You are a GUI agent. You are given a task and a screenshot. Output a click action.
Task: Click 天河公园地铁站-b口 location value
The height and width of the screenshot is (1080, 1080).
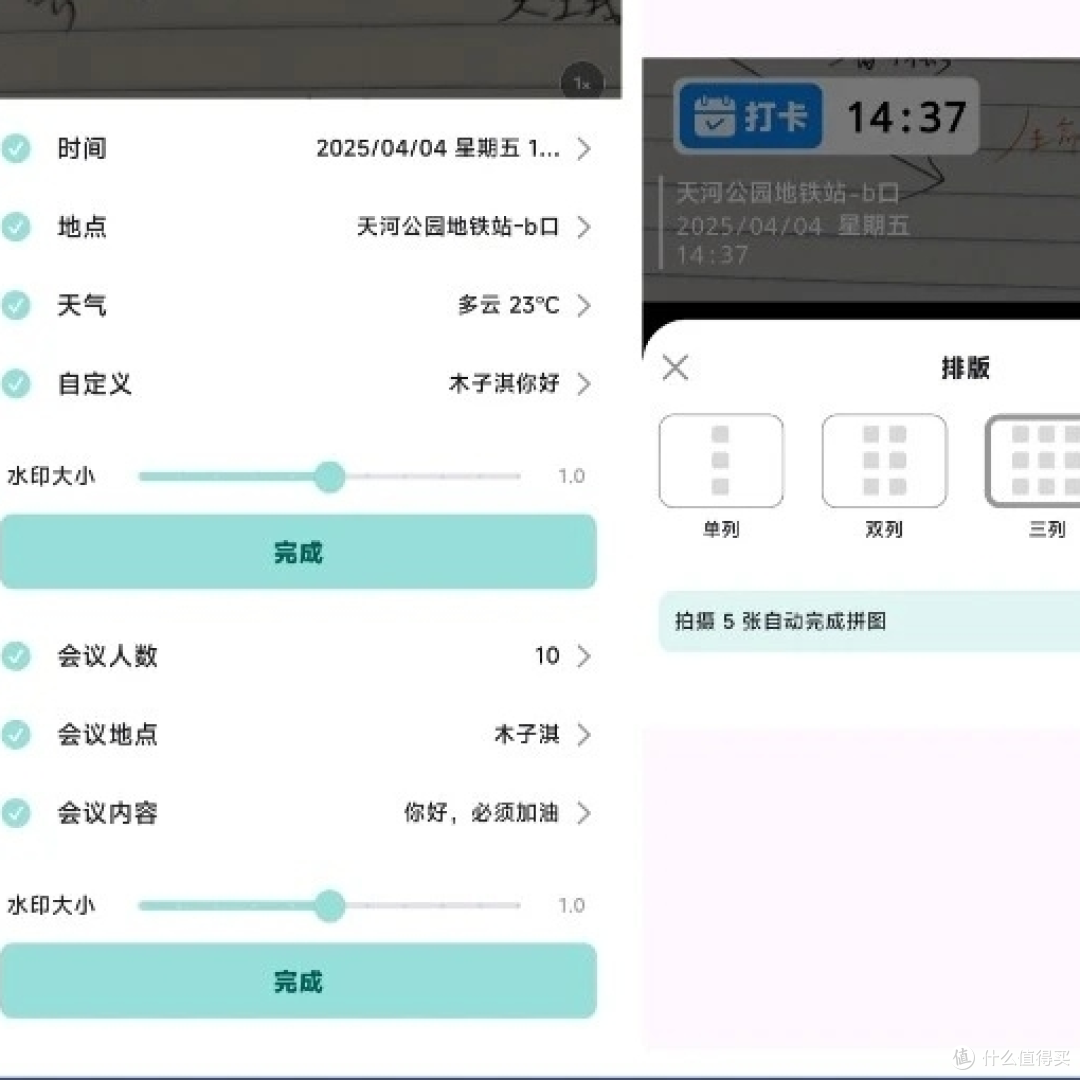pos(458,227)
